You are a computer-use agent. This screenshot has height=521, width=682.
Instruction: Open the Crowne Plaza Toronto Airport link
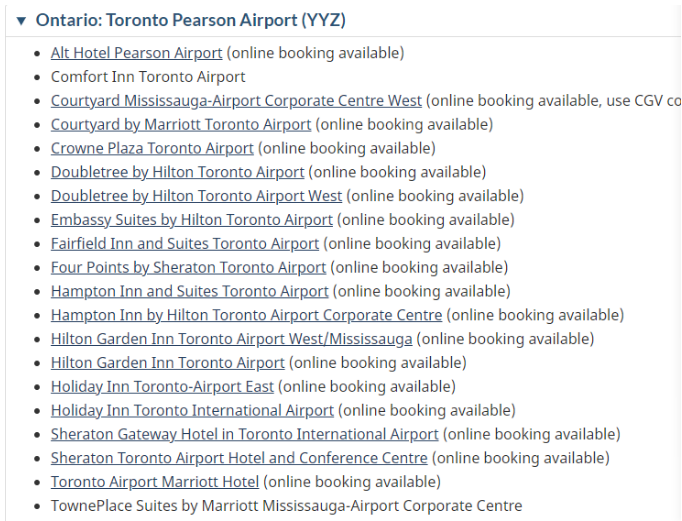(x=152, y=149)
